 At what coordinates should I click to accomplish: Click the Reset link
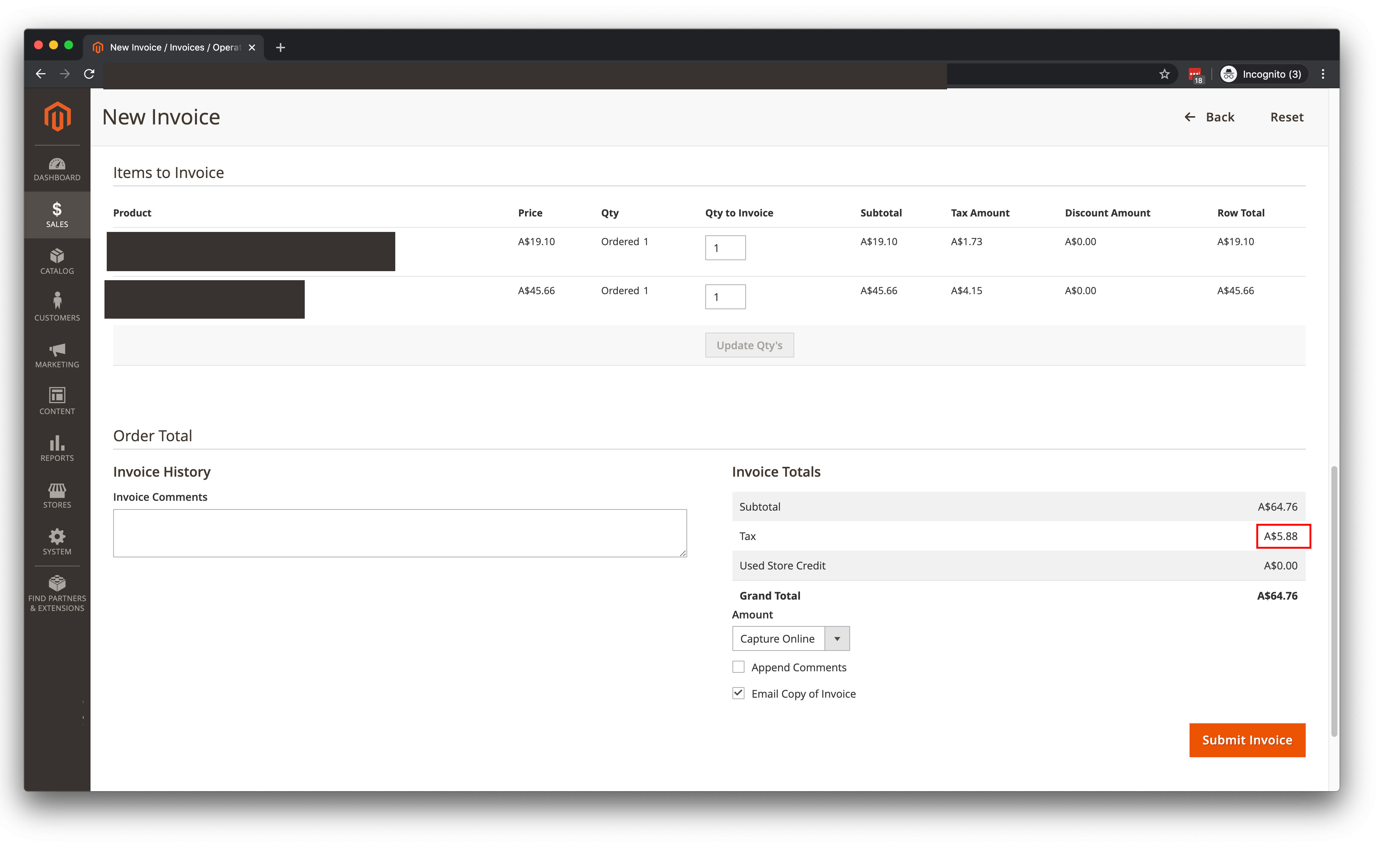click(1286, 117)
